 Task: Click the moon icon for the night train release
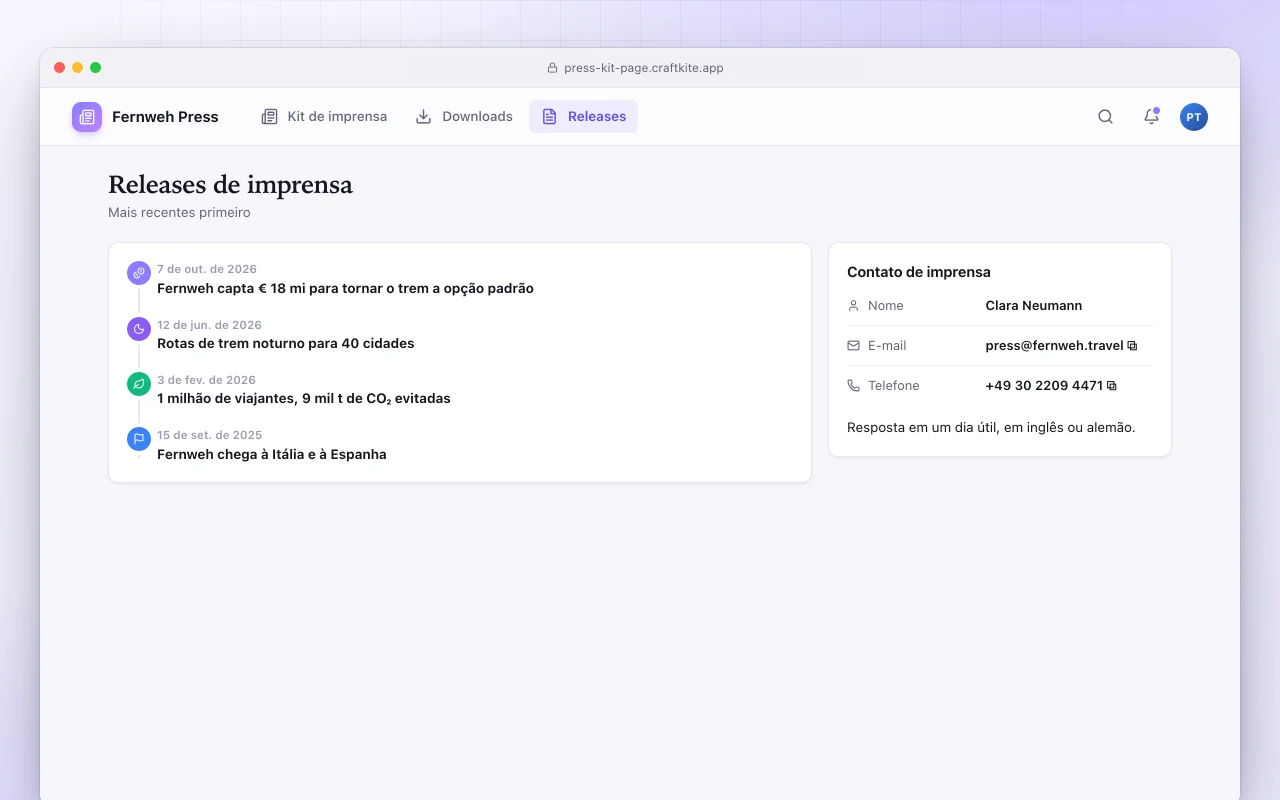[139, 328]
